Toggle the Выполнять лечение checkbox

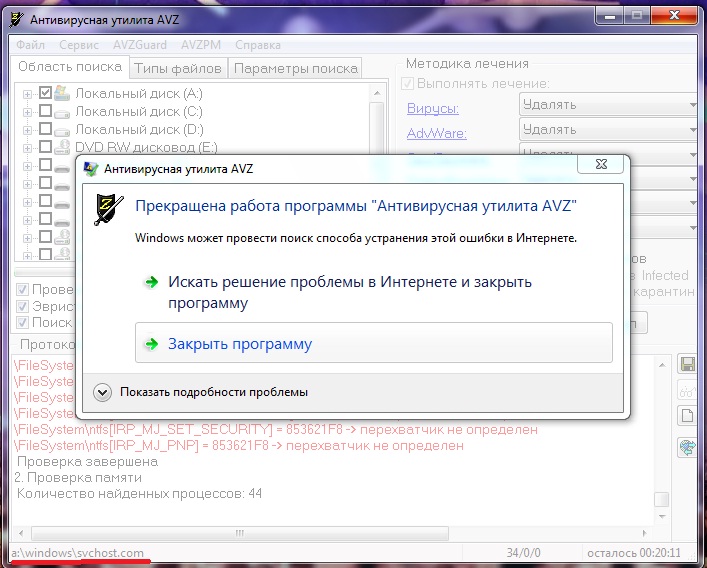(408, 84)
